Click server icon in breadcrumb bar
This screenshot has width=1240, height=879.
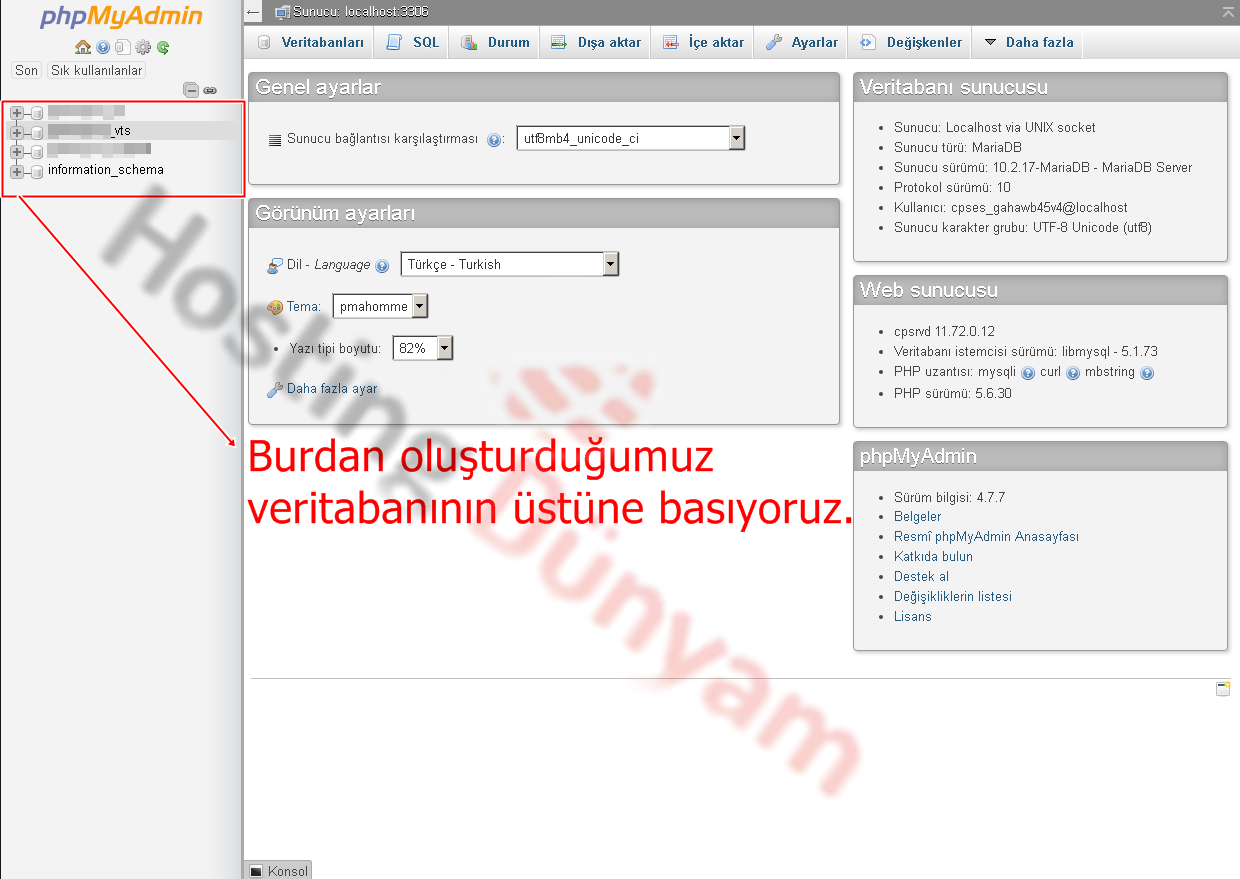tap(282, 12)
